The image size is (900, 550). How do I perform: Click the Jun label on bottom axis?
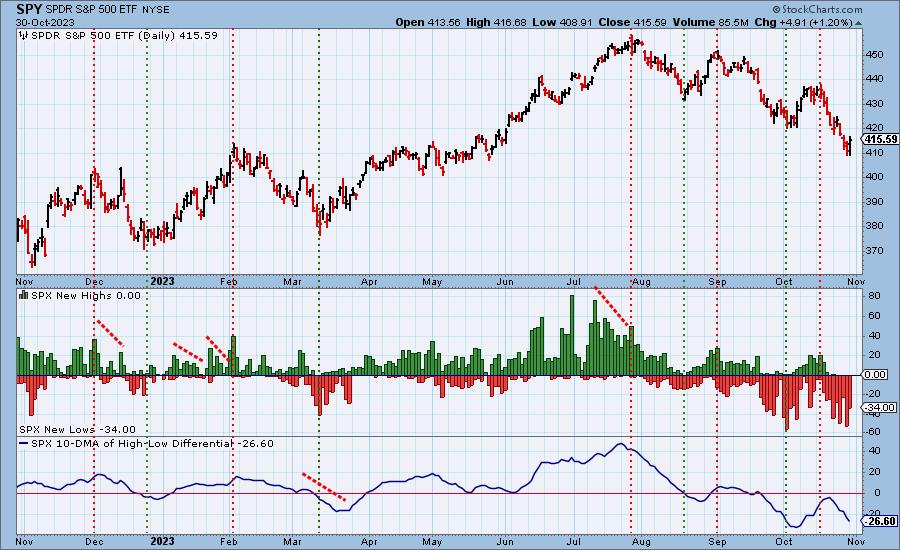[505, 541]
